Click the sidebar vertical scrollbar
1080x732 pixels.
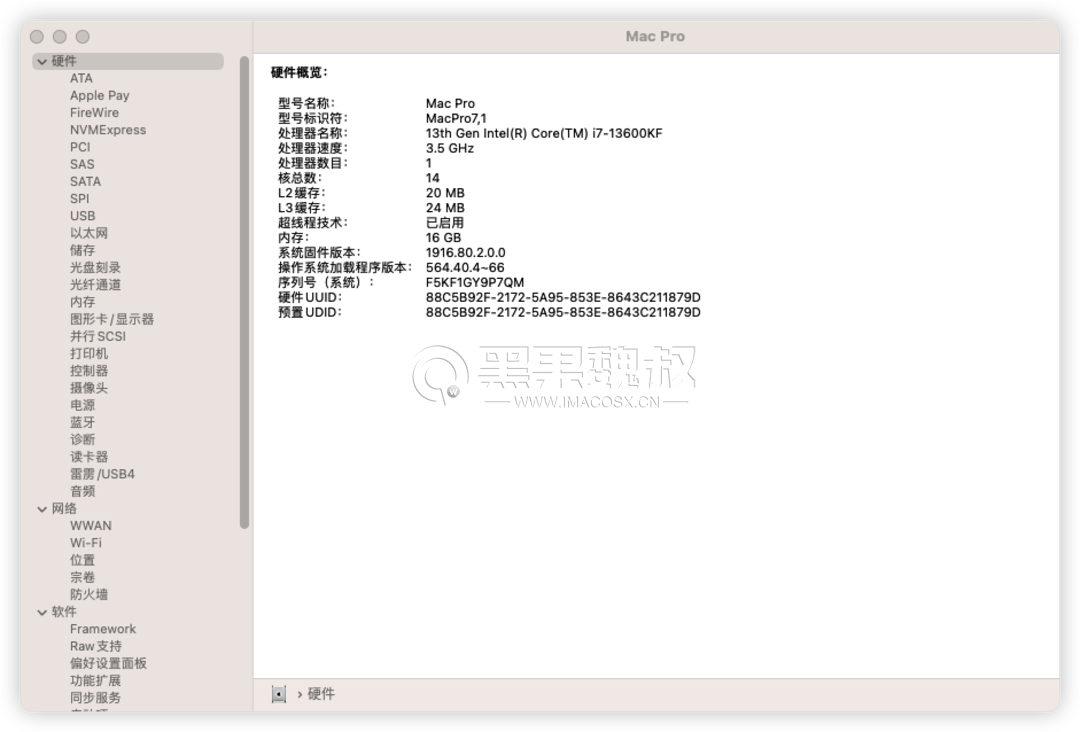[x=244, y=293]
